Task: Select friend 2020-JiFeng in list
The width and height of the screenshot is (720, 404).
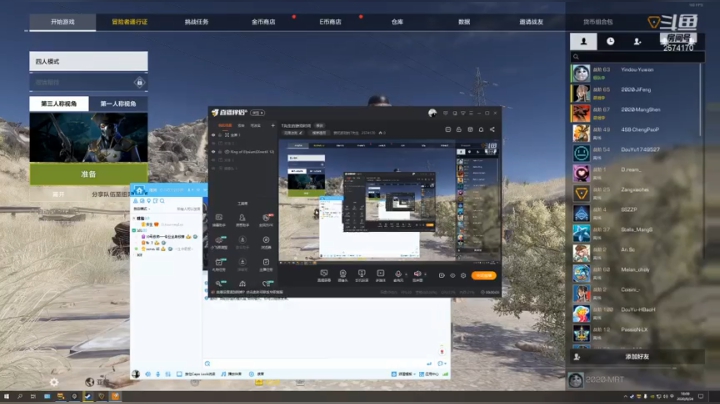Action: point(636,93)
